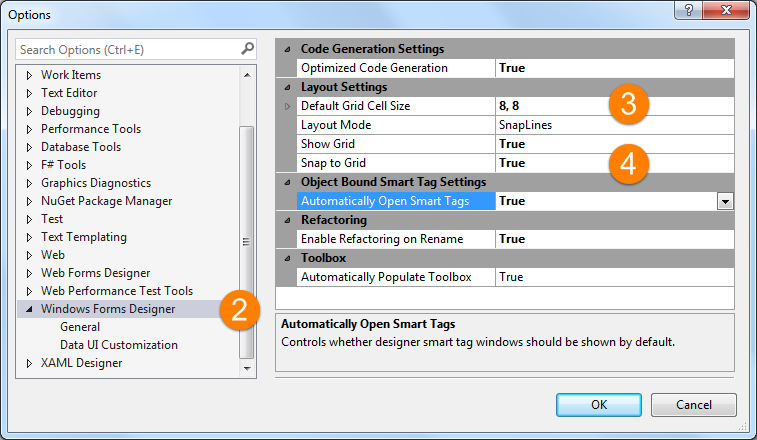This screenshot has width=757, height=440.
Task: Select the NuGet Package Manager item
Action: point(106,201)
